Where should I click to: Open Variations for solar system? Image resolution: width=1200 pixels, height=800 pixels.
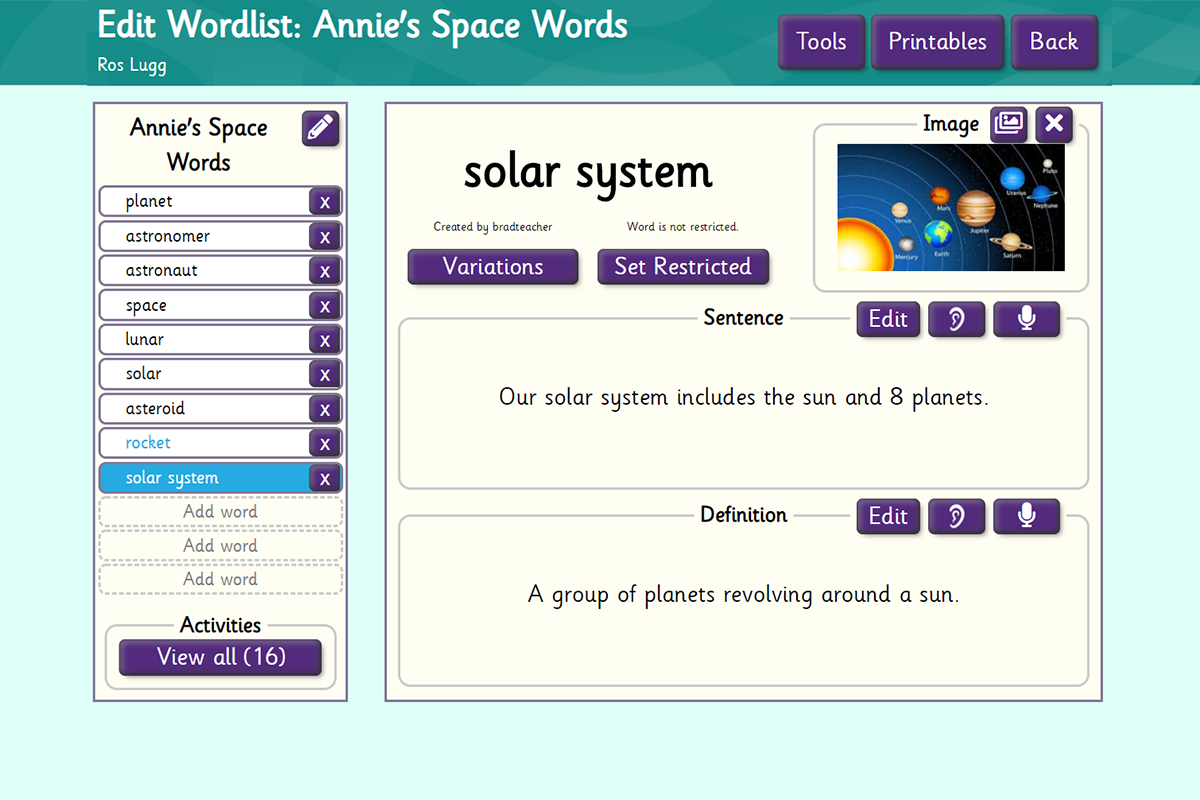tap(493, 267)
